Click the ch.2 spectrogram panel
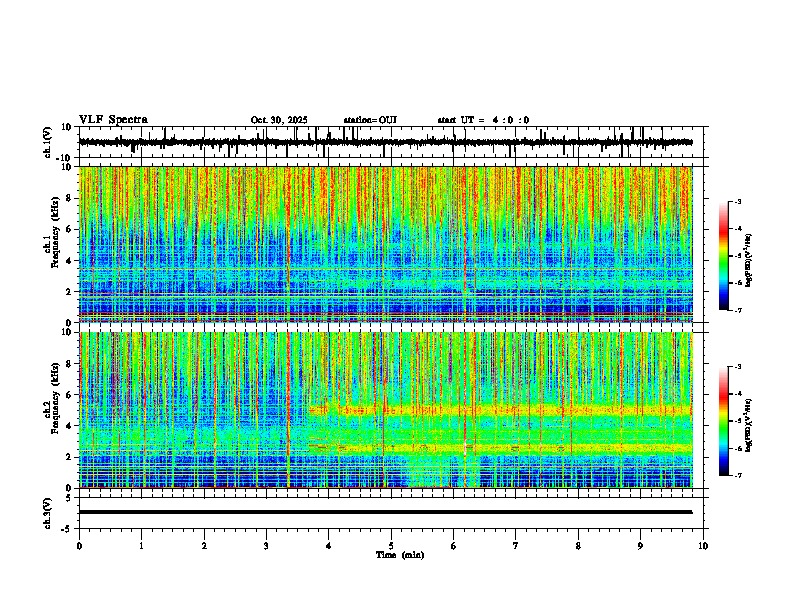Screen dimensions: 792x612 click(385, 410)
